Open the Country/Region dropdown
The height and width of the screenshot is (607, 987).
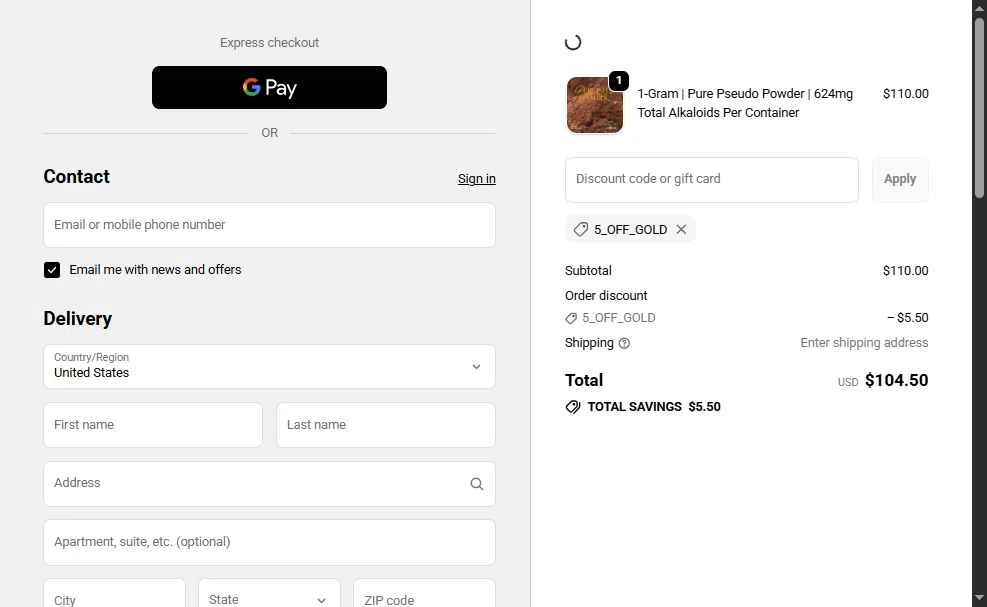click(269, 366)
